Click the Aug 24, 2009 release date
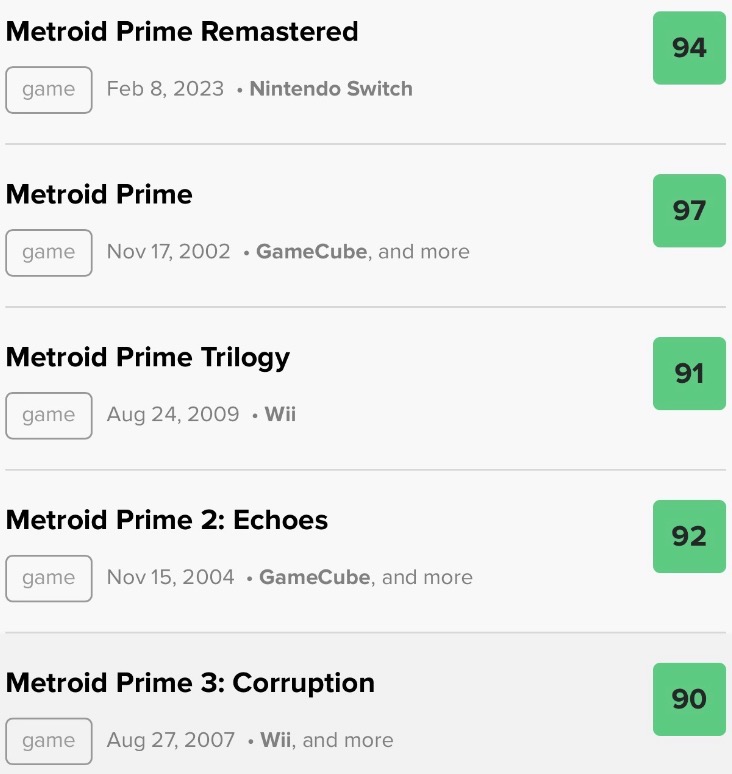The image size is (732, 774). coord(173,415)
